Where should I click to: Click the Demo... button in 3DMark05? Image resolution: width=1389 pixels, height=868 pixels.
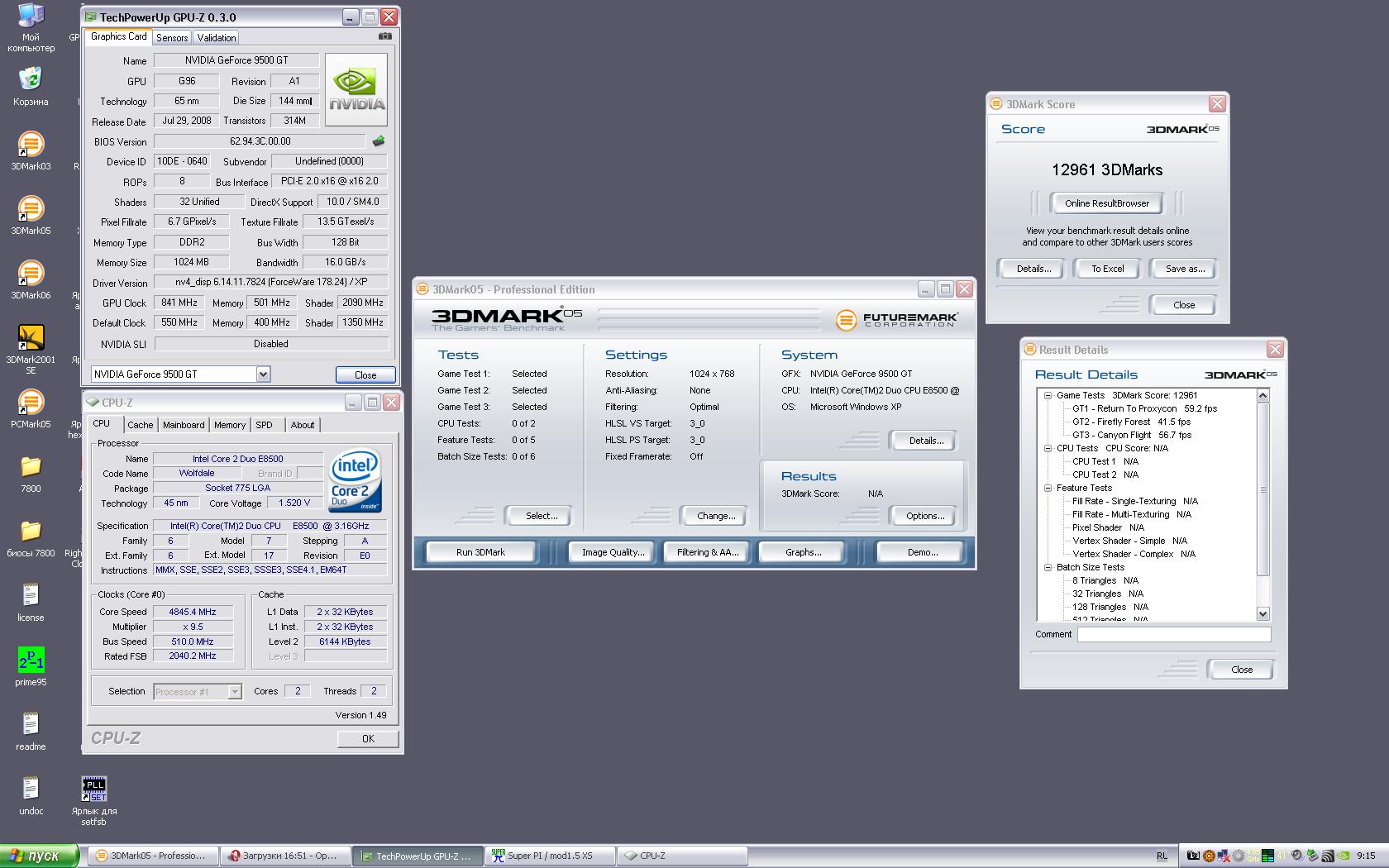point(922,552)
